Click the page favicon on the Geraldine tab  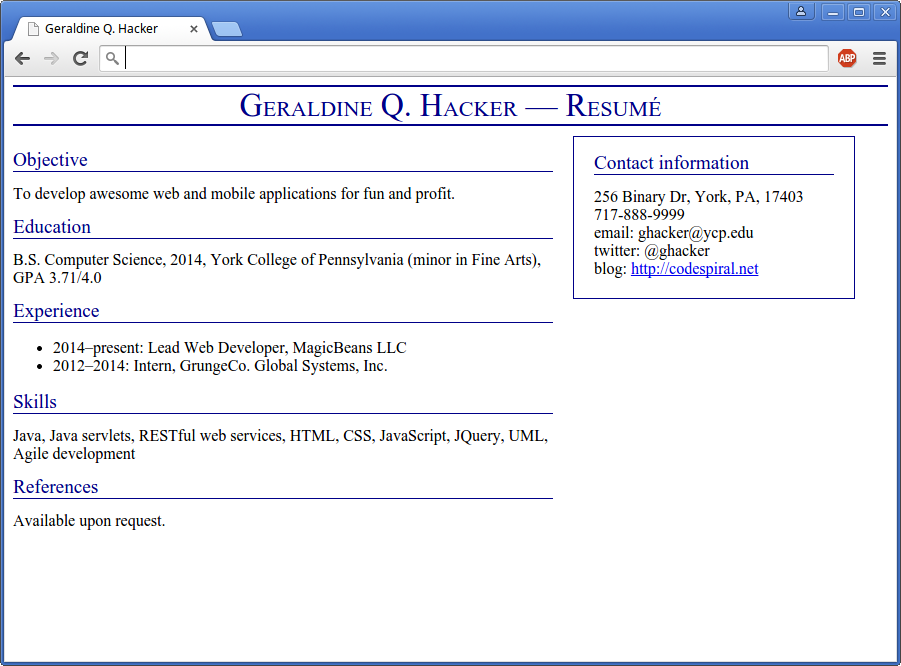pos(33,29)
